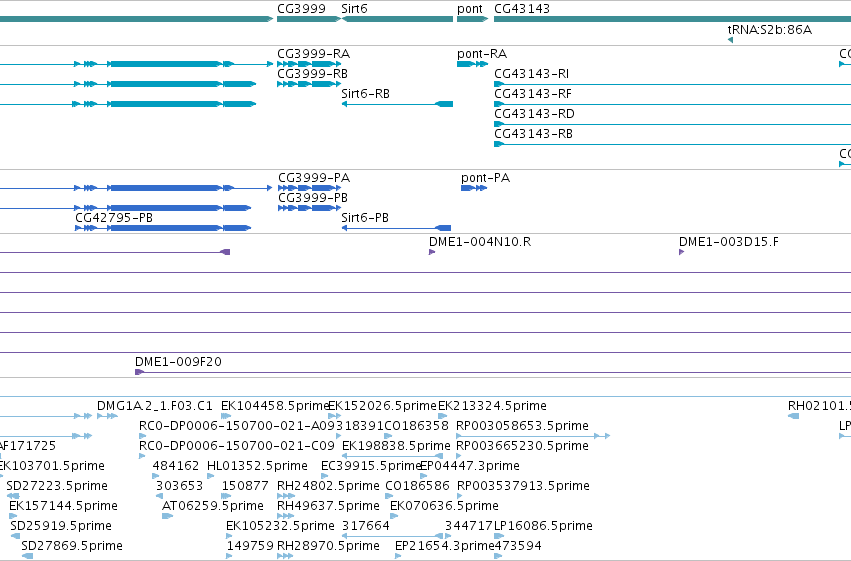Image resolution: width=851 pixels, height=561 pixels.
Task: Click the RH24802.5prime EST arrows
Action: tap(286, 496)
